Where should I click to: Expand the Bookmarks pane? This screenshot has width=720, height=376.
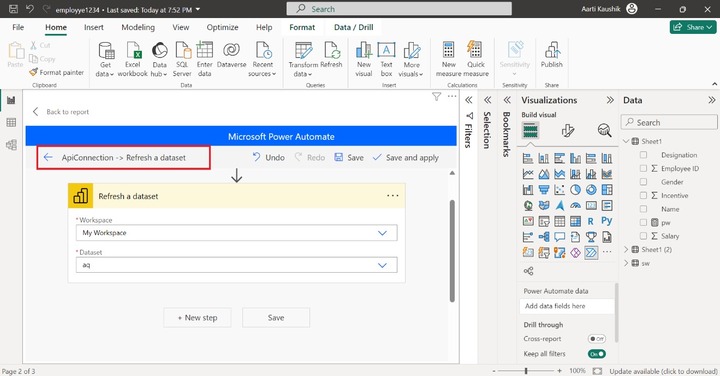(506, 100)
